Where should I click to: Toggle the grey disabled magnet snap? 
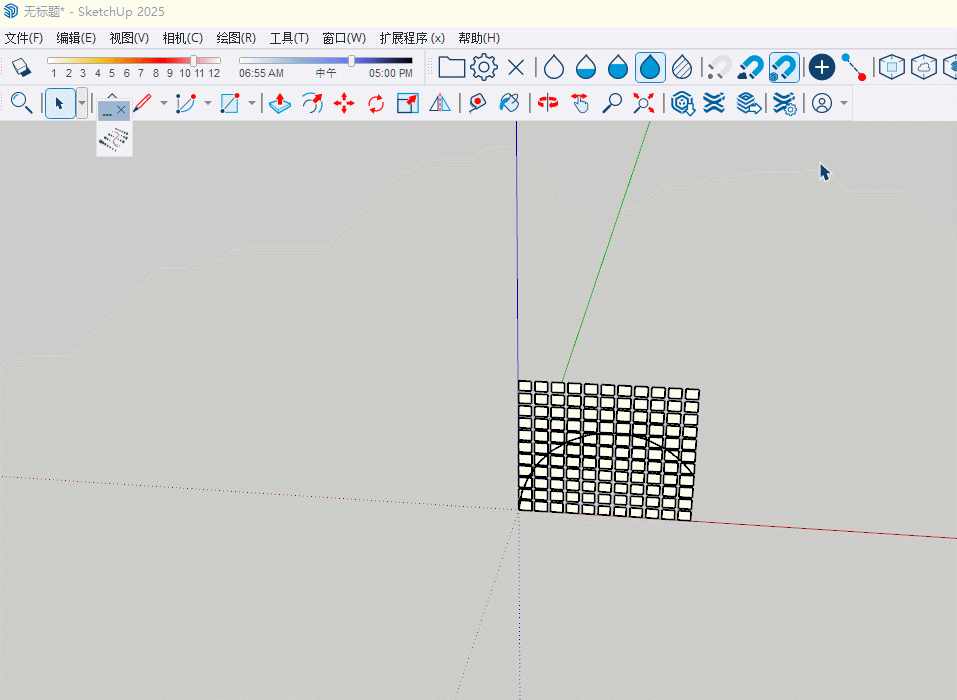click(719, 67)
